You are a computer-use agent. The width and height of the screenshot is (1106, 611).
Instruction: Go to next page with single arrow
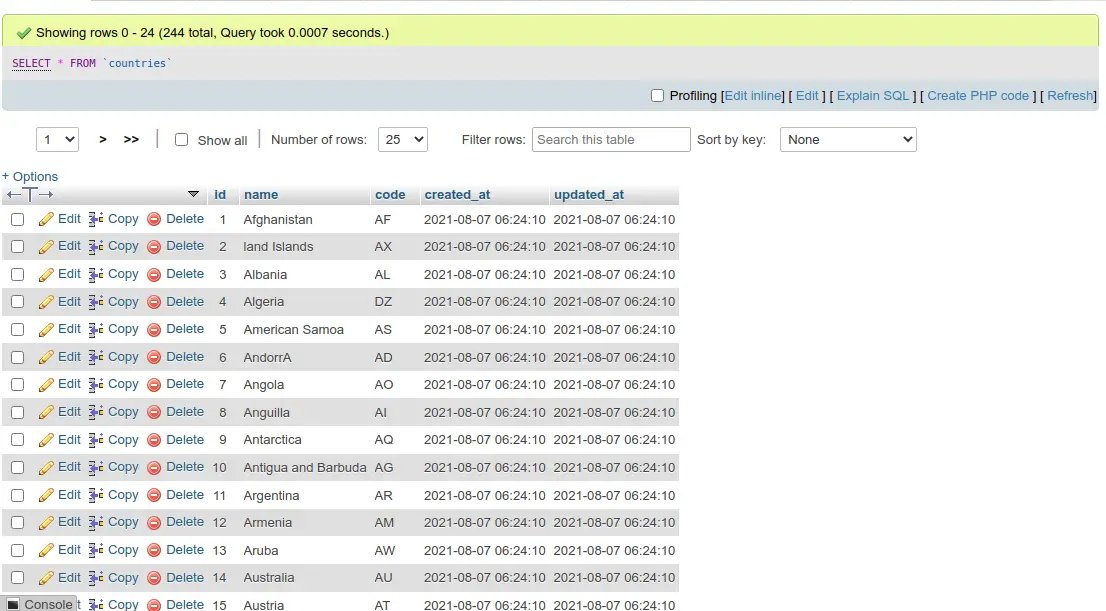[103, 140]
